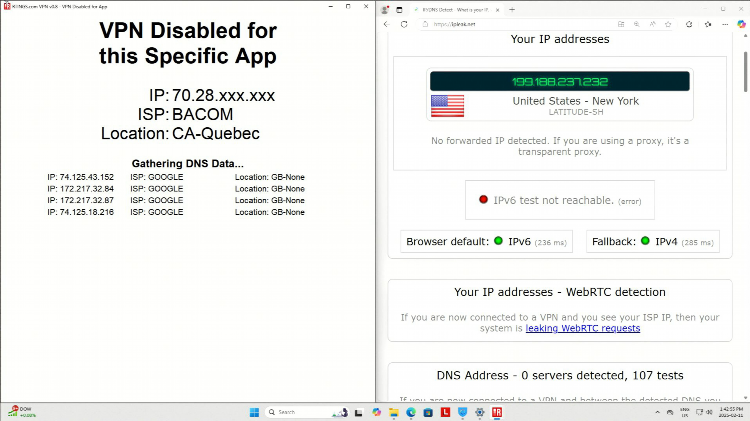Open gear settings app on taskbar
This screenshot has width=750, height=421.
[x=480, y=412]
